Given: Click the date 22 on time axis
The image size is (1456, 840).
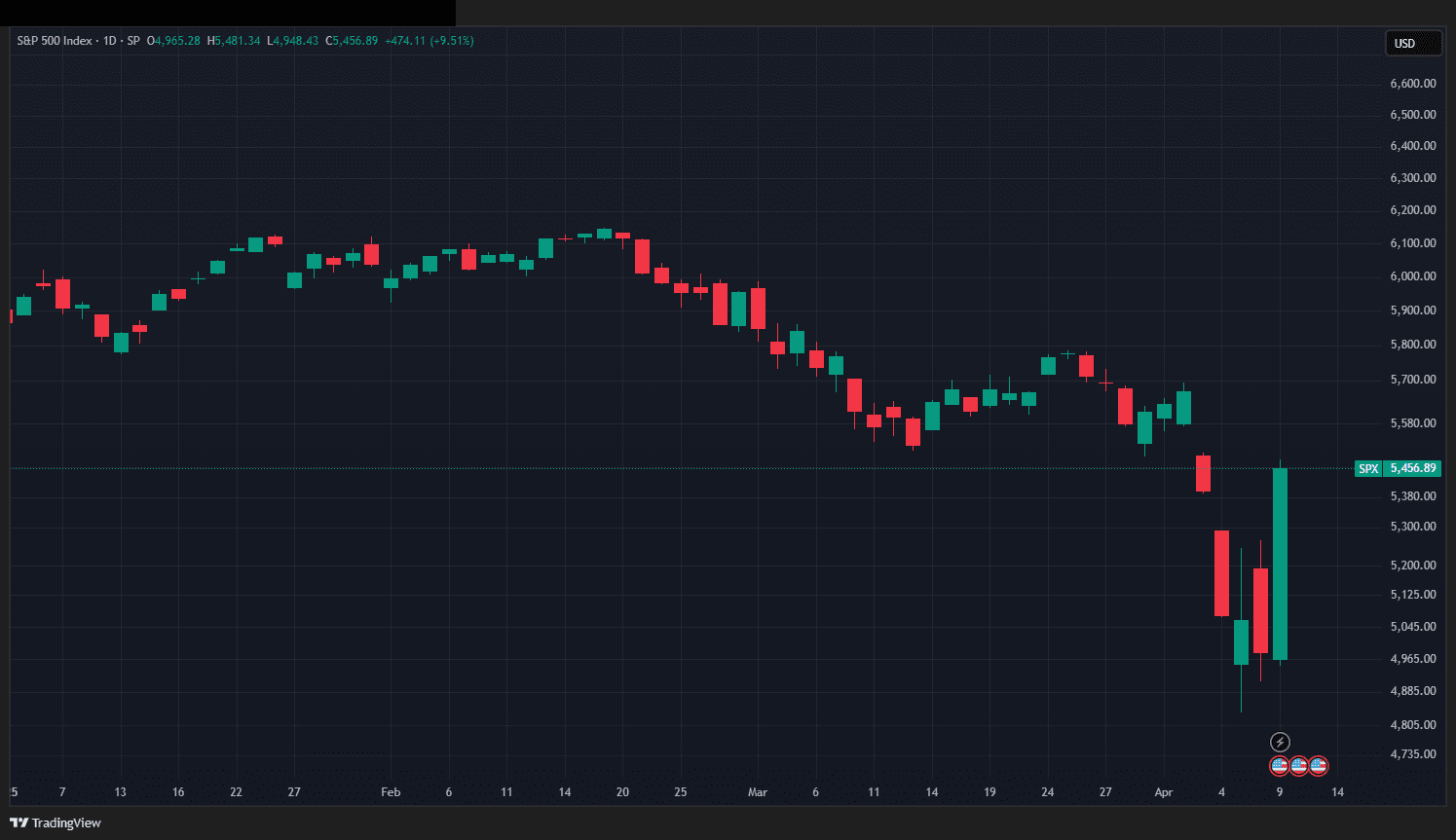Looking at the screenshot, I should pos(236,792).
